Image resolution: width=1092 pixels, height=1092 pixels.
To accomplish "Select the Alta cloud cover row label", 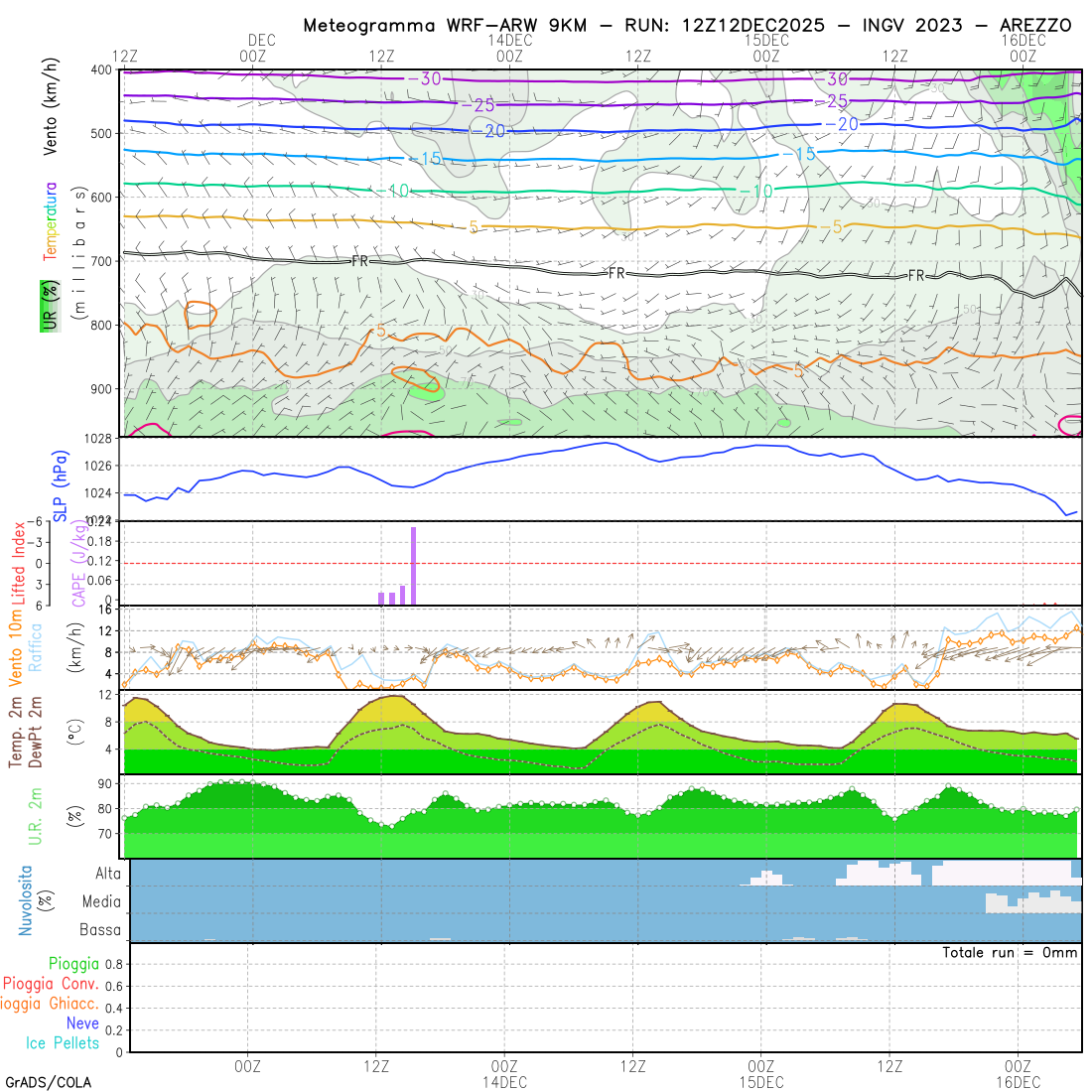I will point(108,874).
